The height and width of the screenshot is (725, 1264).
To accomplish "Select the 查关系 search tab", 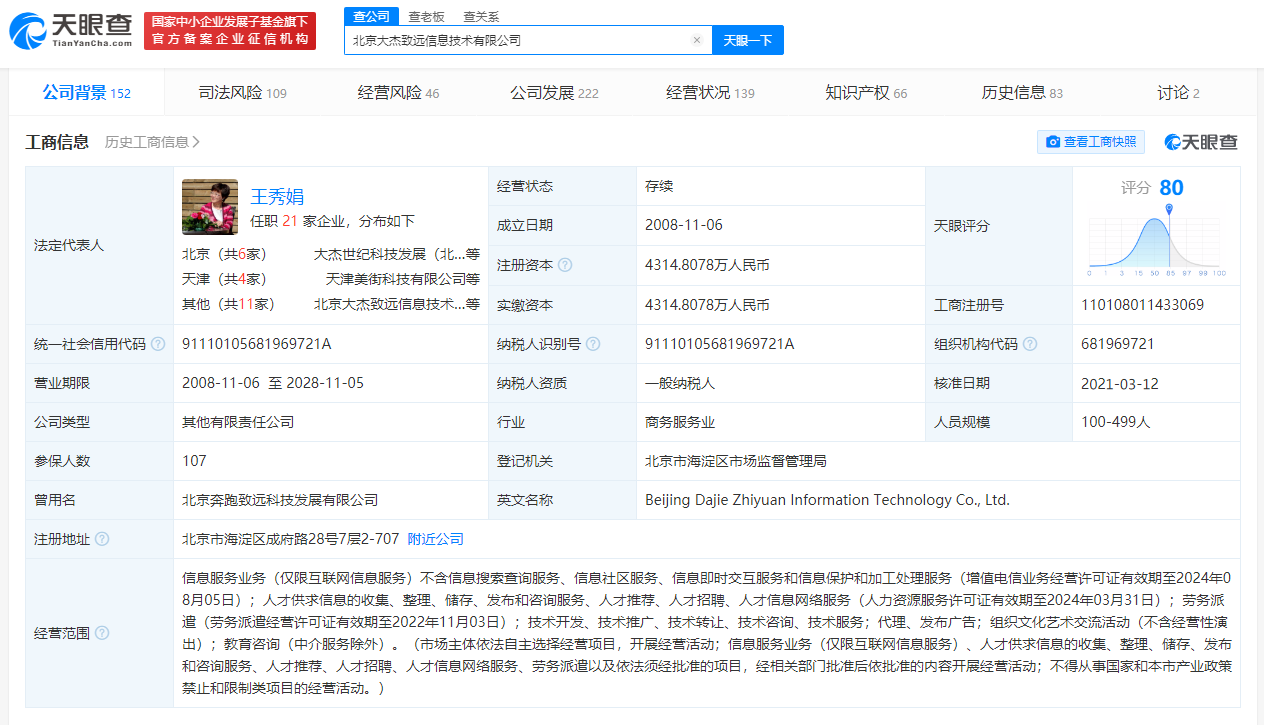I will (x=481, y=16).
